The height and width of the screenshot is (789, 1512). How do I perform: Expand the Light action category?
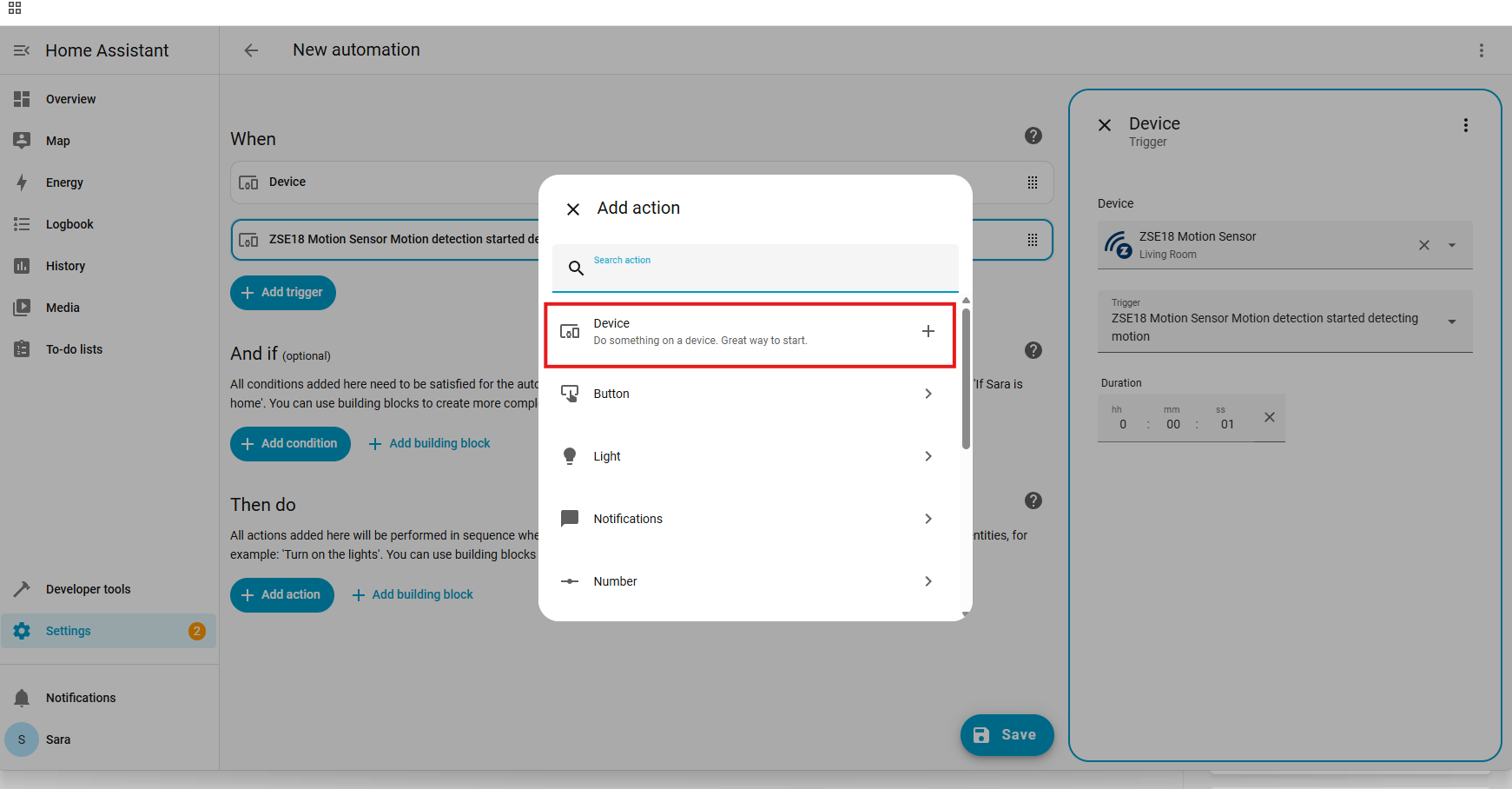(928, 456)
